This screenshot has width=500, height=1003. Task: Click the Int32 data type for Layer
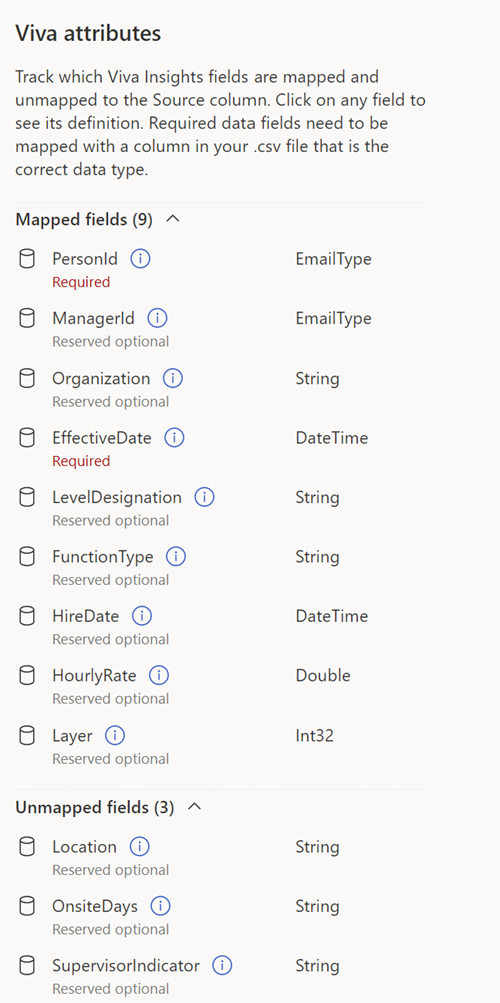click(x=315, y=736)
